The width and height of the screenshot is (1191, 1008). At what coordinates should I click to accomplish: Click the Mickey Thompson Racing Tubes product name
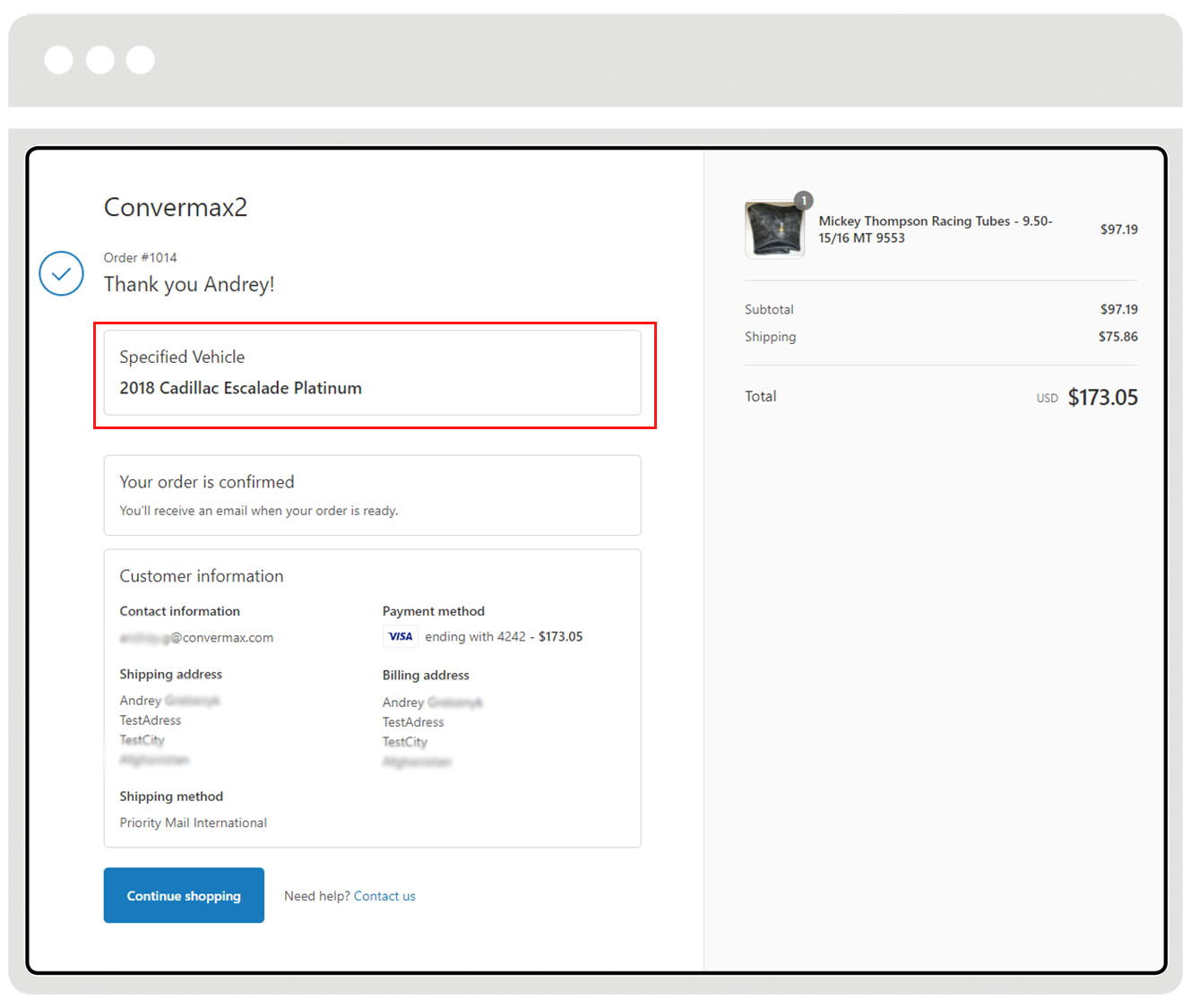(x=936, y=229)
